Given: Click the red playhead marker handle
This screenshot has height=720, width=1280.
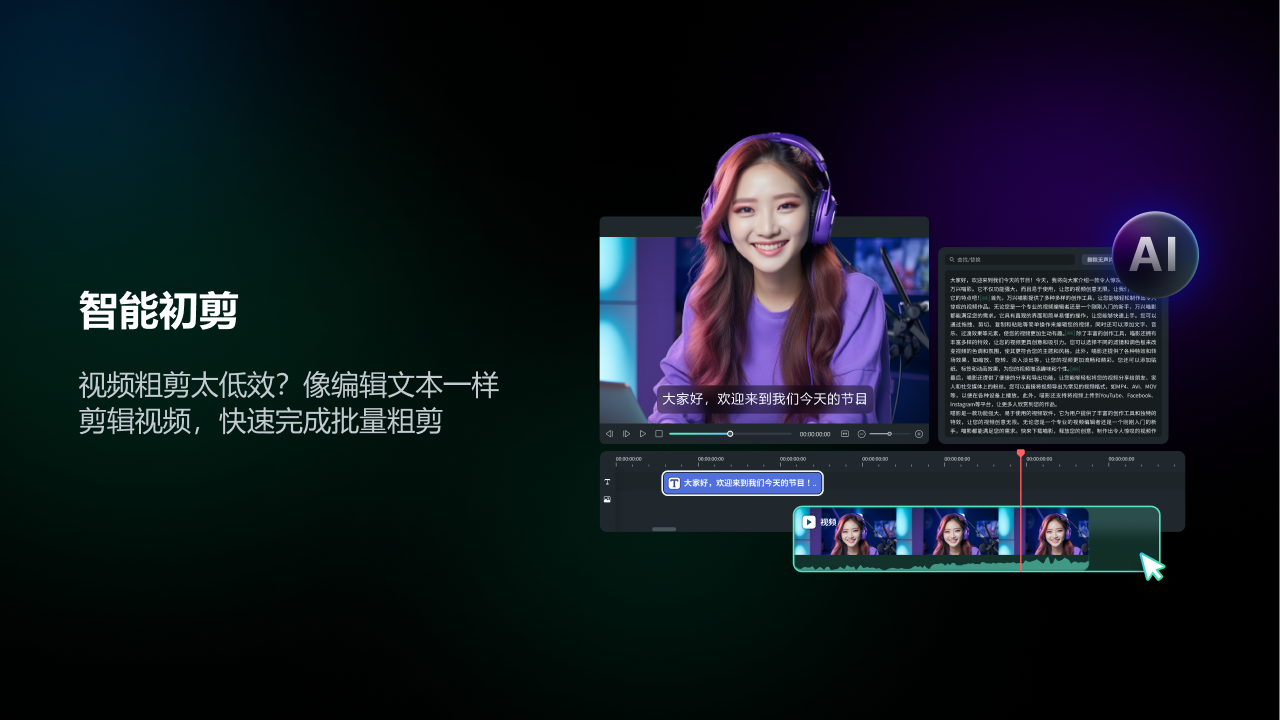Looking at the screenshot, I should point(1021,453).
